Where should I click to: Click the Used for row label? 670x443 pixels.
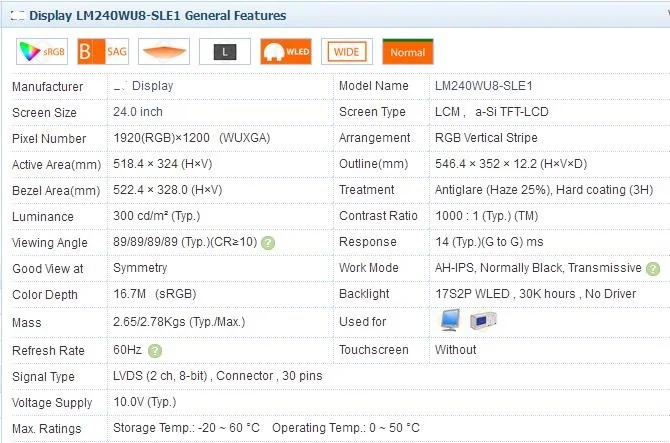point(363,322)
